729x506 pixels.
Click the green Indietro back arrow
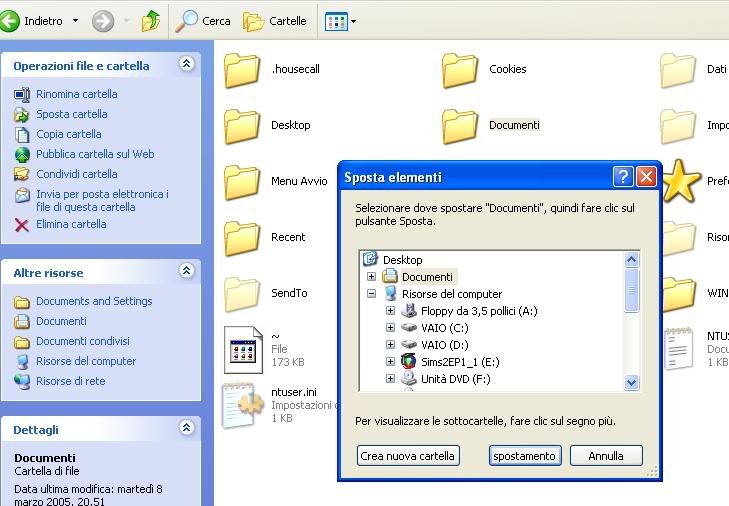12,20
